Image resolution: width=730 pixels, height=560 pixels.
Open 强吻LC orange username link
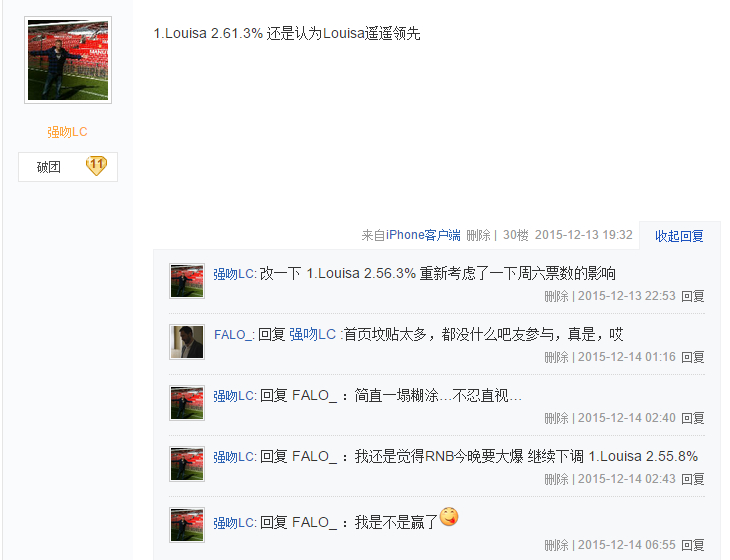tap(68, 132)
